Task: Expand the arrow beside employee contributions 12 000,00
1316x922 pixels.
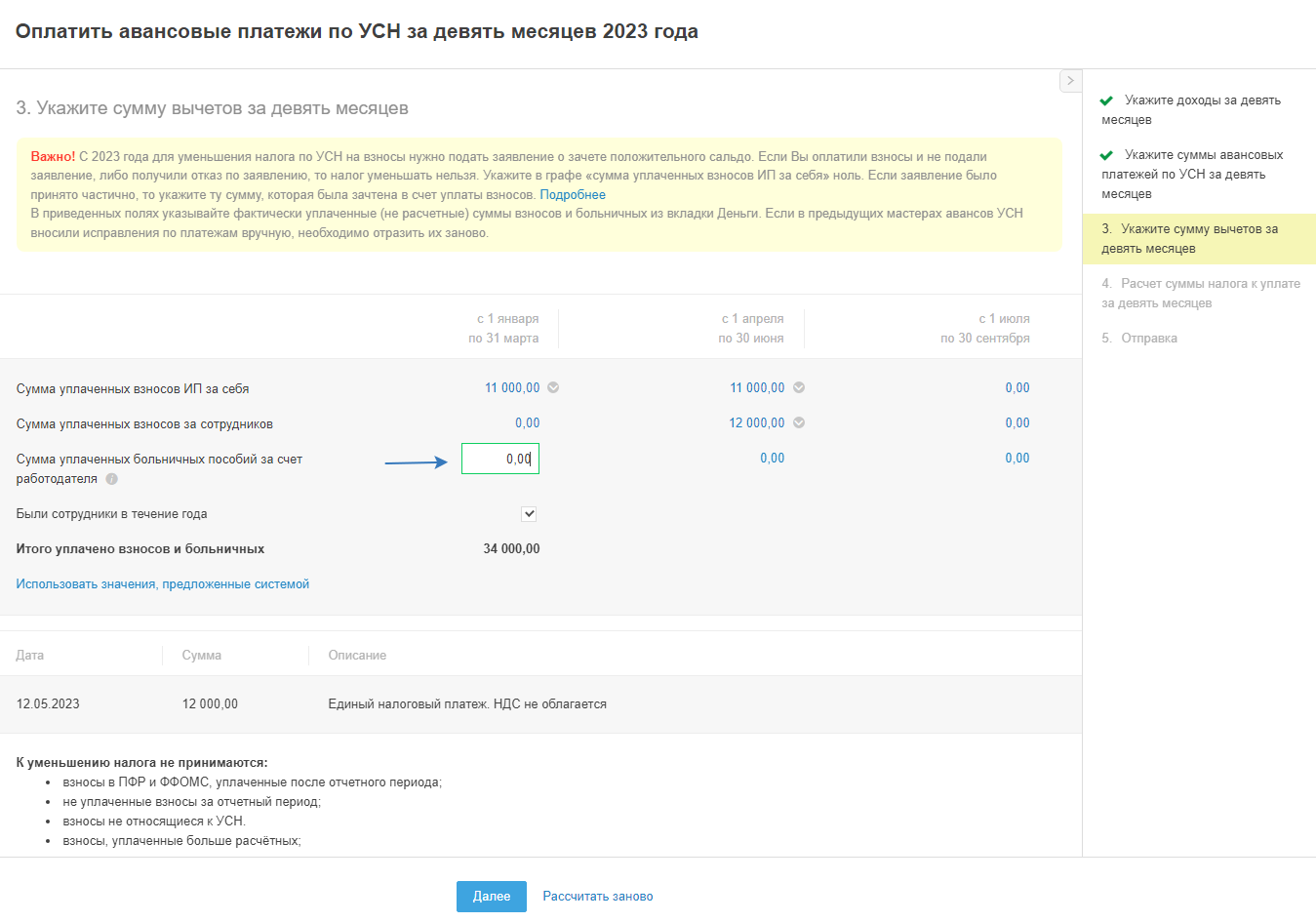Action: pyautogui.click(x=799, y=422)
